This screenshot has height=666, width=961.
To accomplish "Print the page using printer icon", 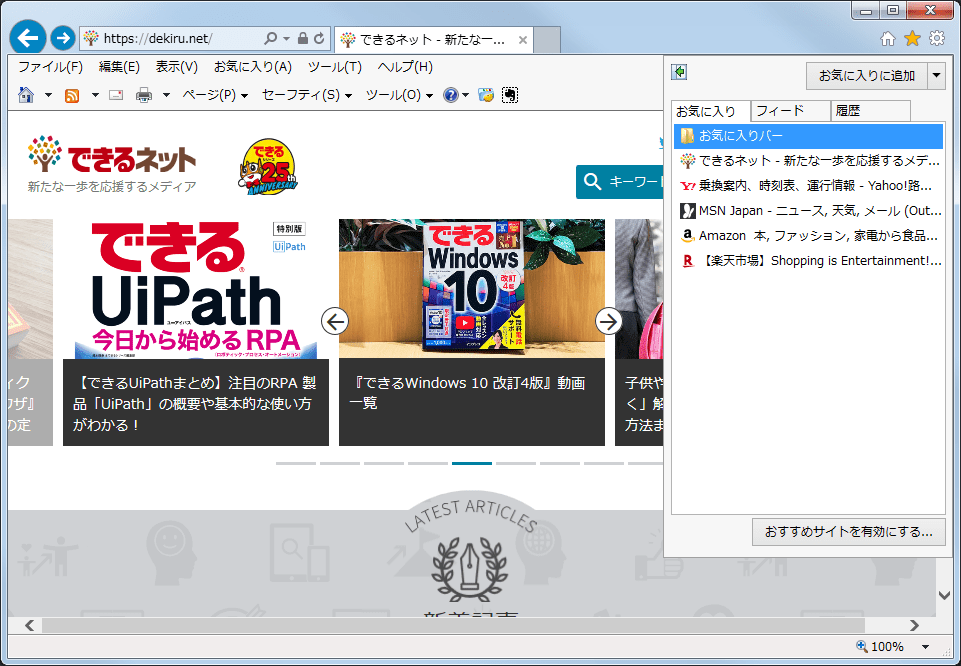I will (x=144, y=95).
